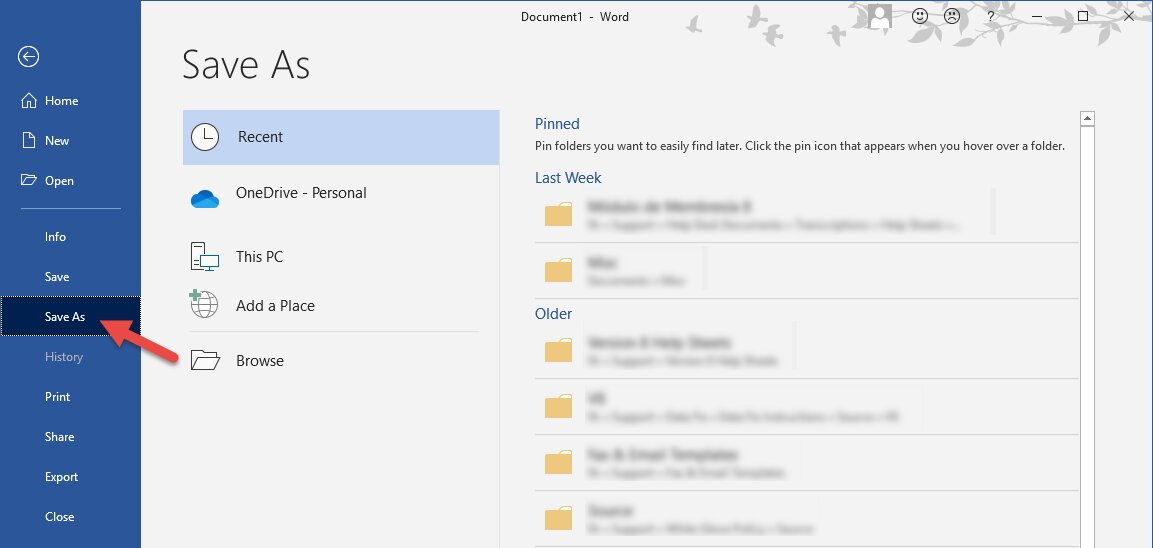
Task: Click the scrollbar up arrow
Action: 1087,119
